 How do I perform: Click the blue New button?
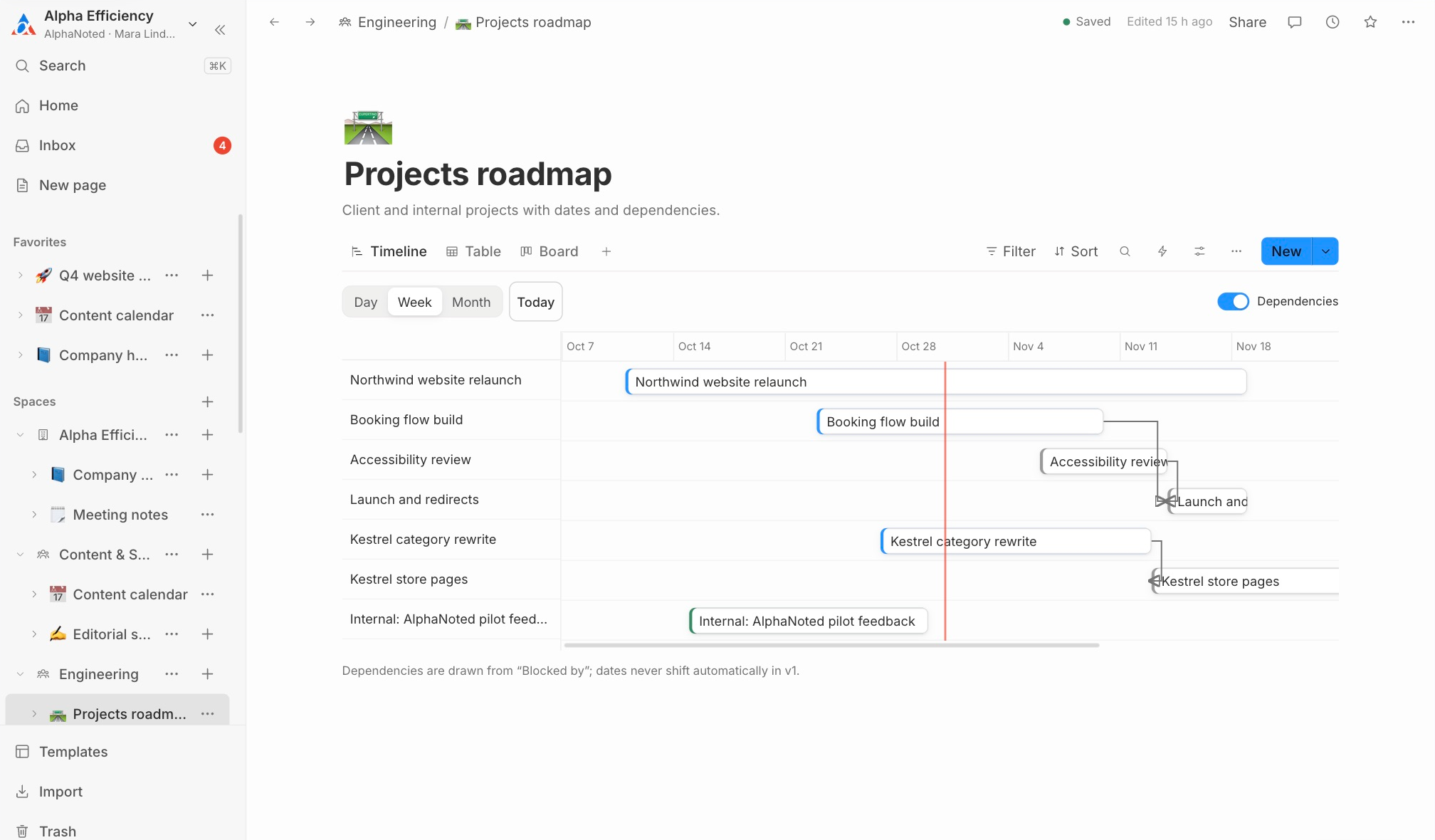pos(1286,251)
